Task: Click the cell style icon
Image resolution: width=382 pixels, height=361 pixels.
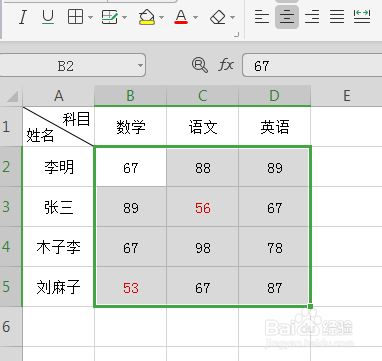Action: pyautogui.click(x=110, y=17)
